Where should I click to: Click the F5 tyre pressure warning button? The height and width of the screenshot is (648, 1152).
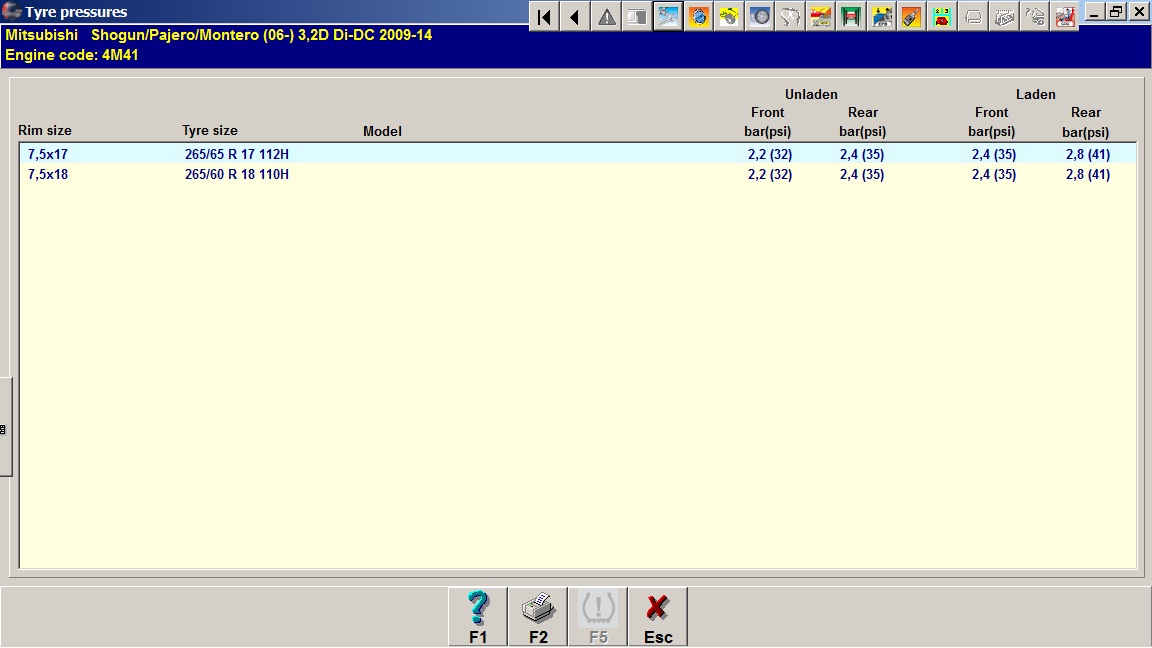(x=598, y=617)
